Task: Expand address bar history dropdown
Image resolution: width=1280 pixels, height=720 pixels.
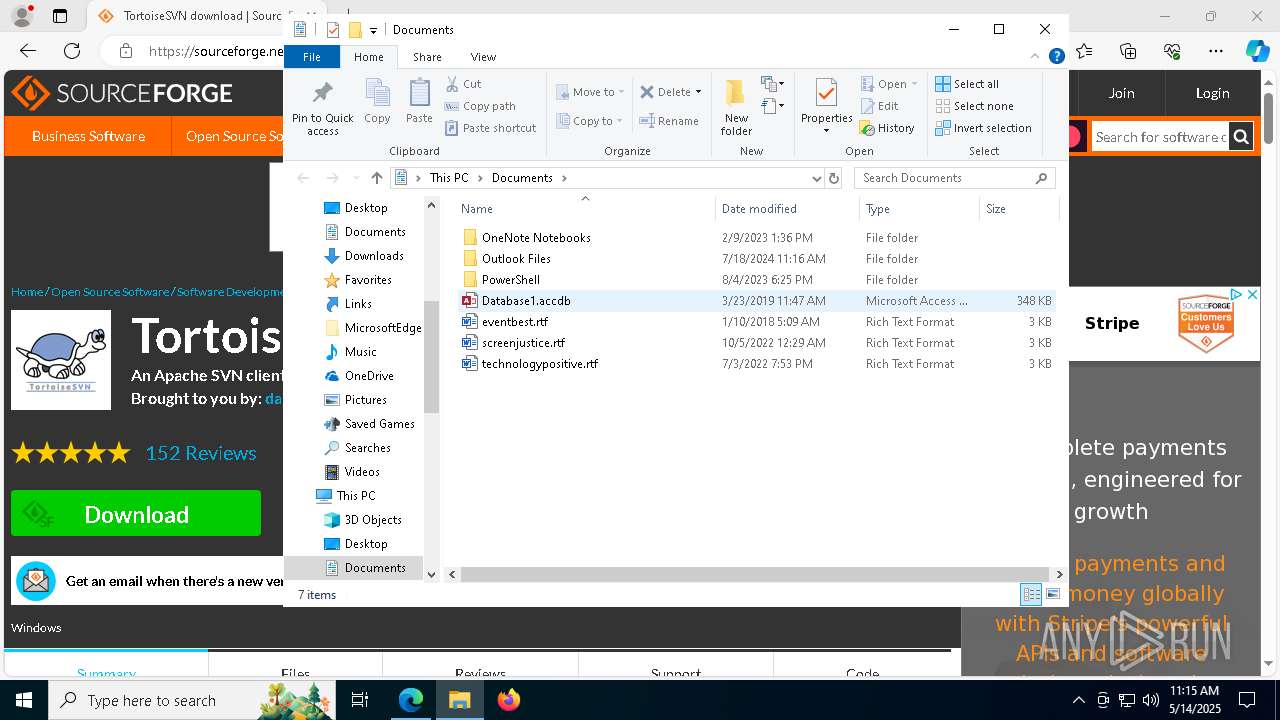Action: [817, 178]
